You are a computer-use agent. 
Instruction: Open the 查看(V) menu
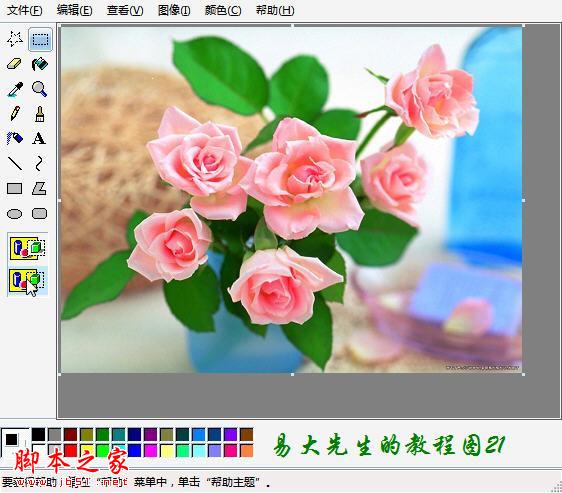[x=125, y=10]
